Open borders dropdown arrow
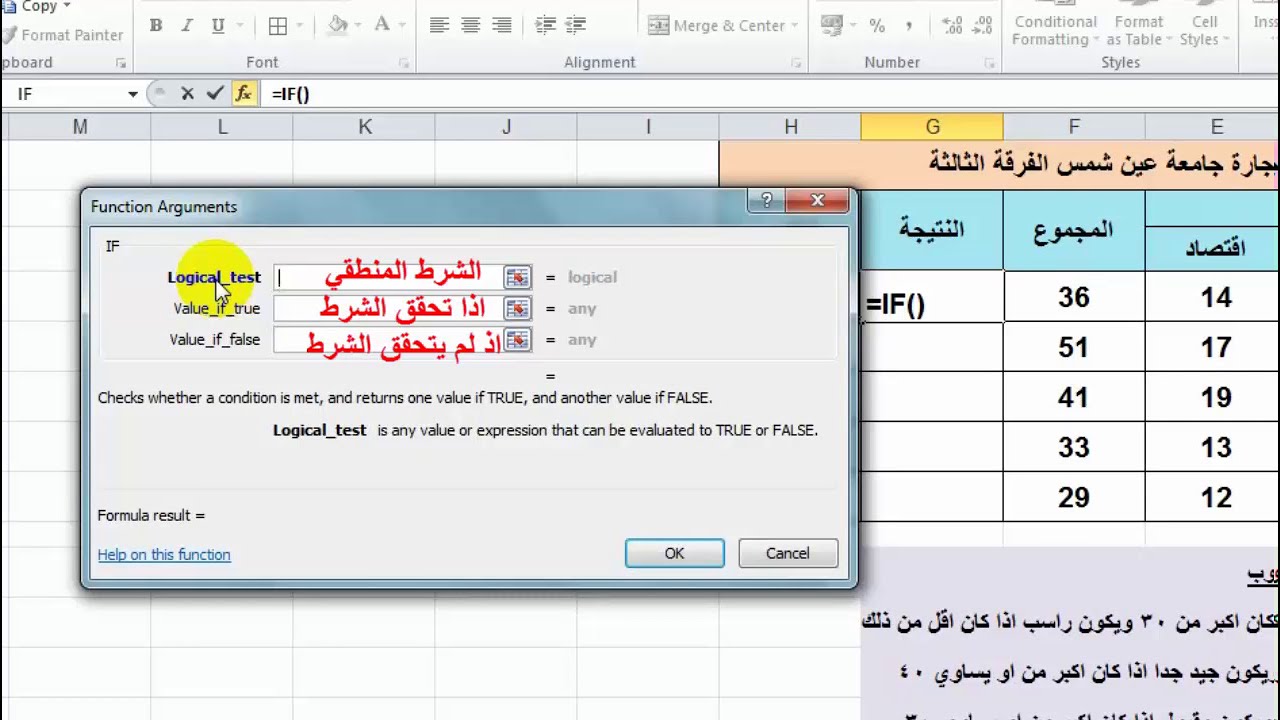Screen dimensions: 1280x720 click(x=301, y=26)
